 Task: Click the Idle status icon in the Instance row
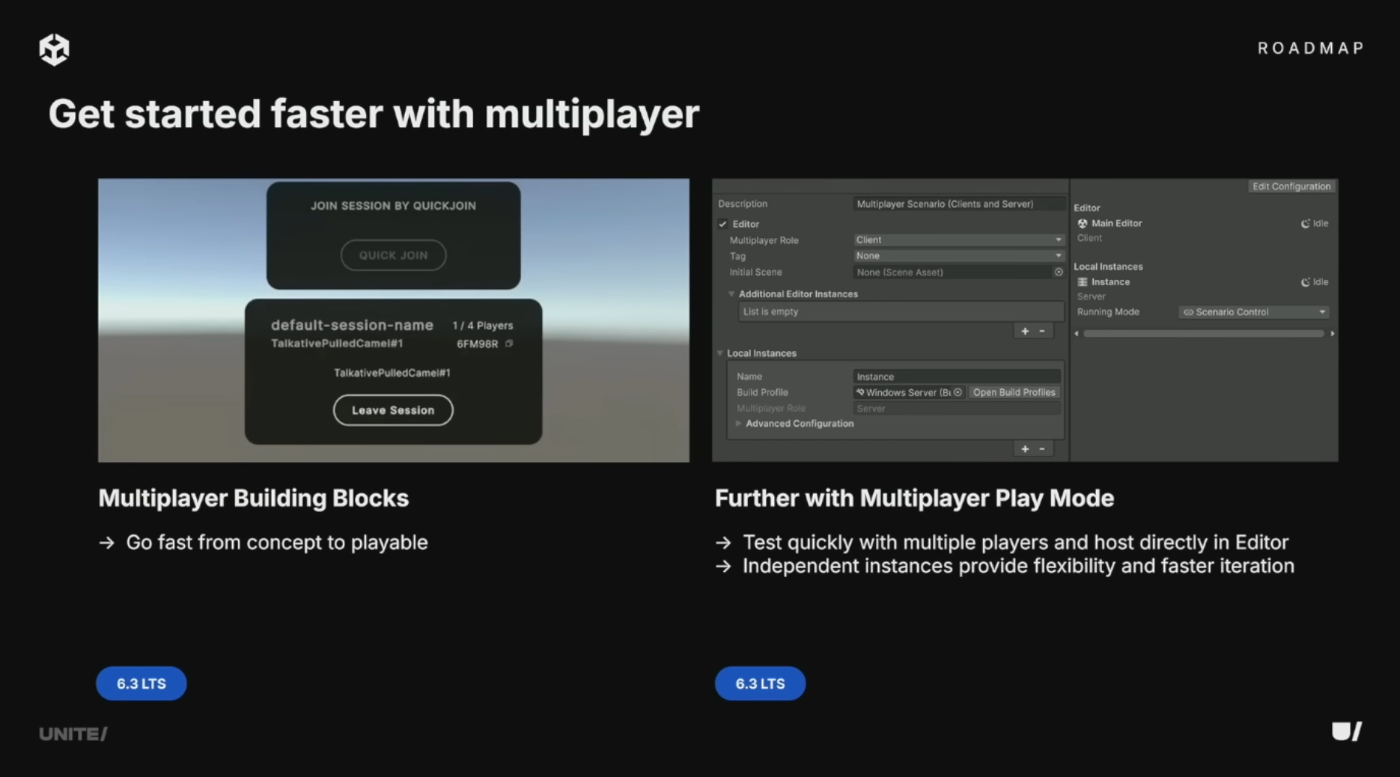coord(1306,282)
